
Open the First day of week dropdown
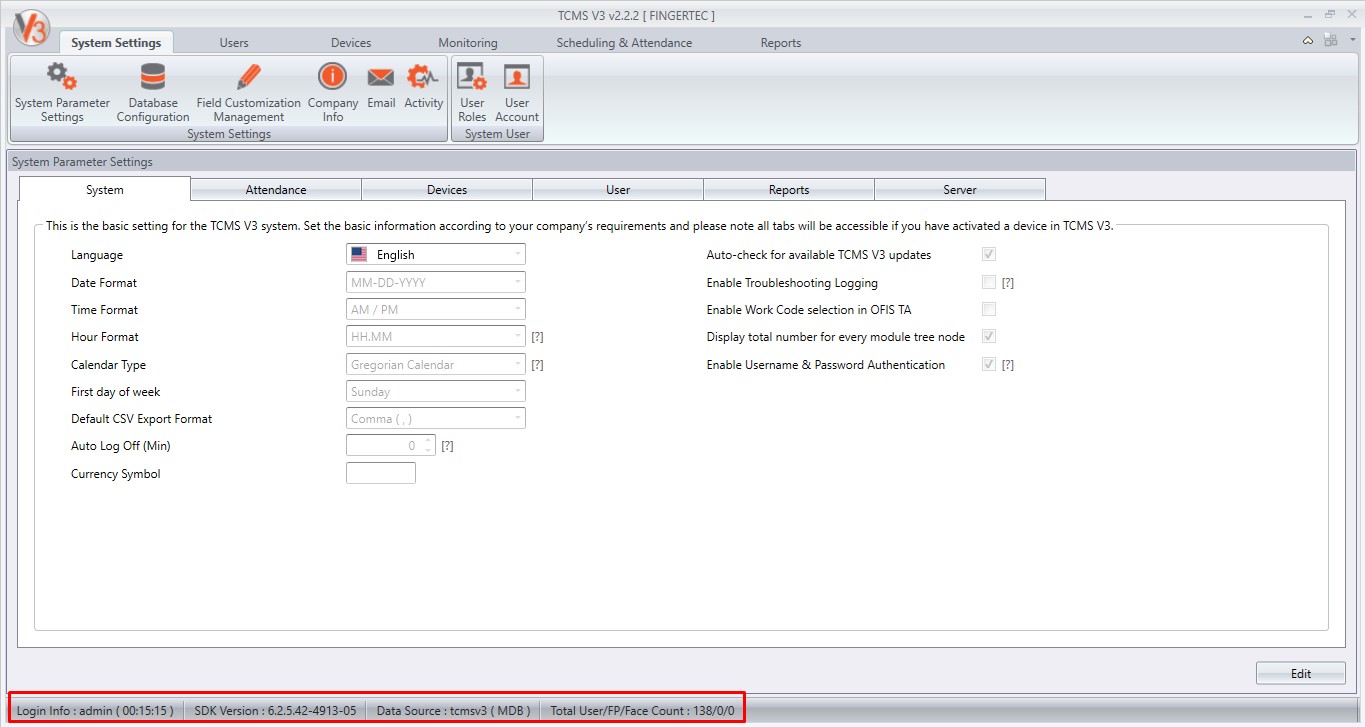point(436,392)
